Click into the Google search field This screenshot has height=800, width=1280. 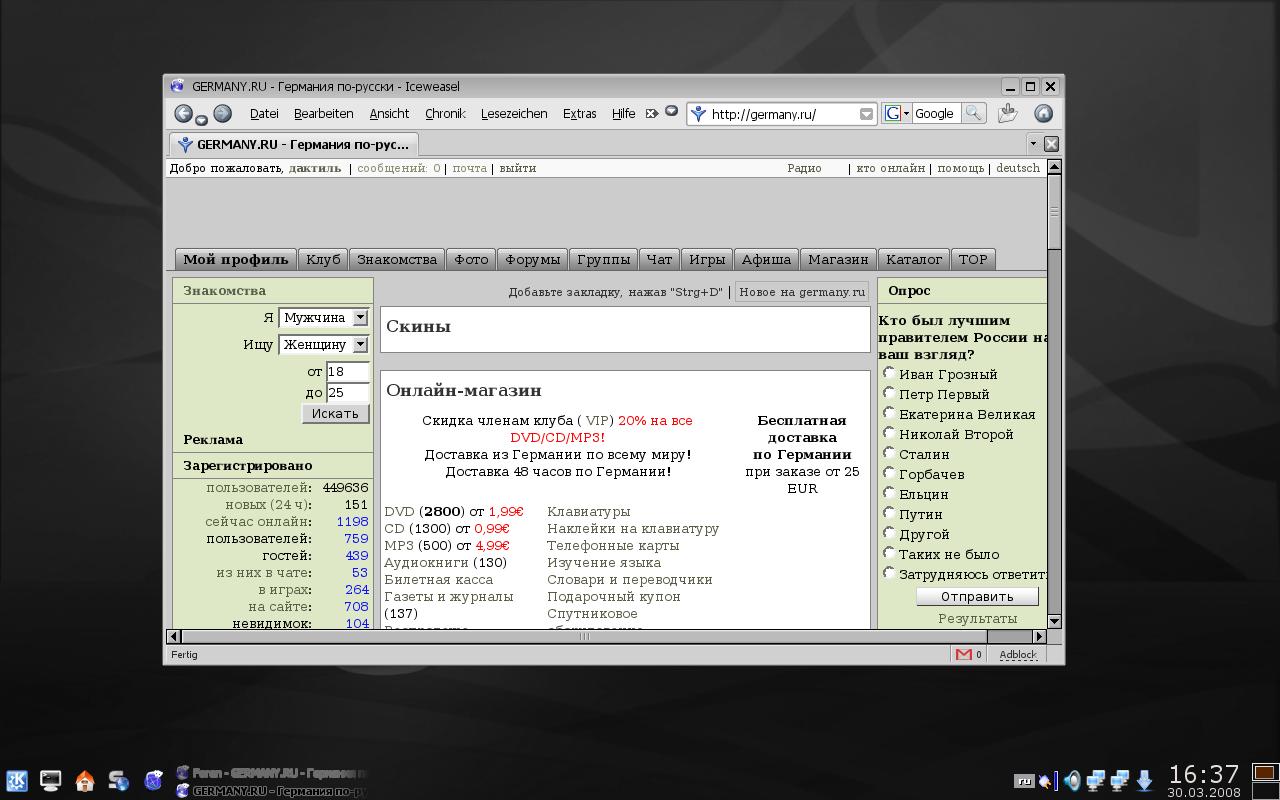click(x=935, y=114)
